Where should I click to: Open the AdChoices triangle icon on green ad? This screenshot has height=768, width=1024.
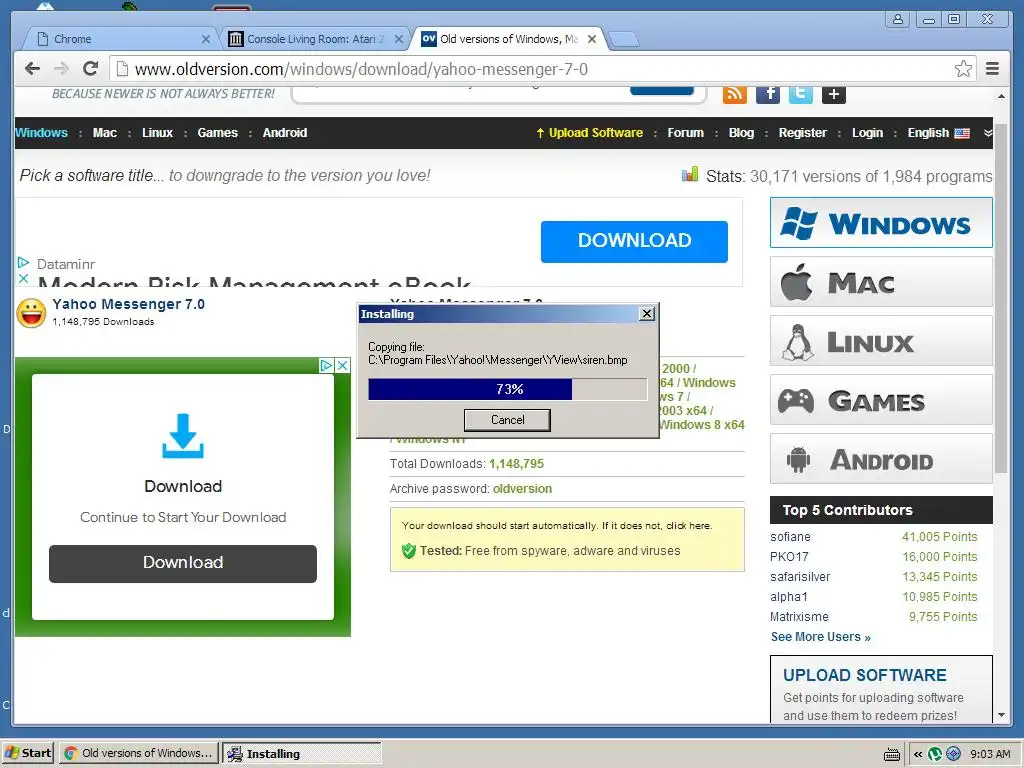pyautogui.click(x=327, y=365)
